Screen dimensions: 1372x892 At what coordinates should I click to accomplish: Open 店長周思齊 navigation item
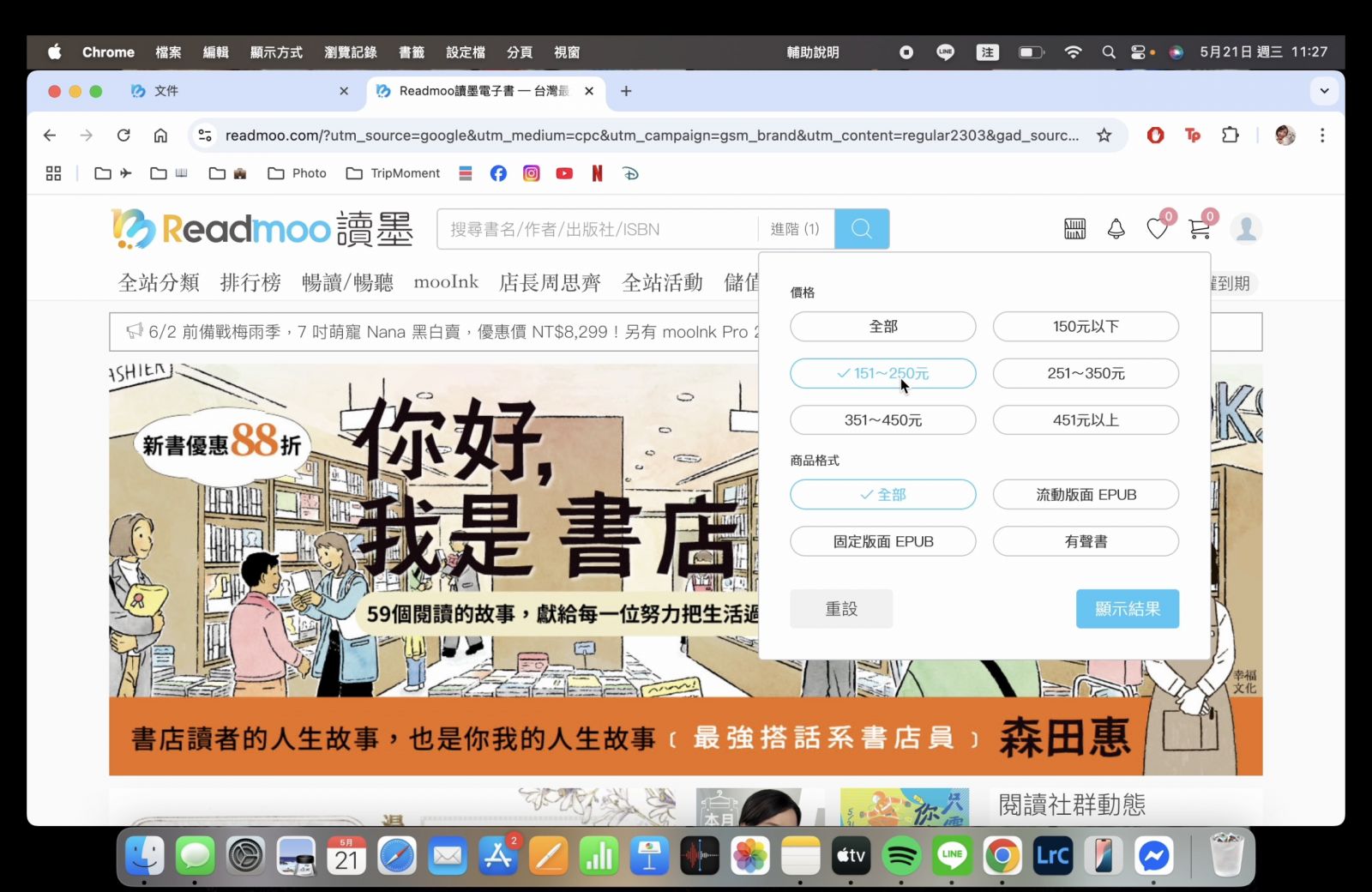(550, 282)
